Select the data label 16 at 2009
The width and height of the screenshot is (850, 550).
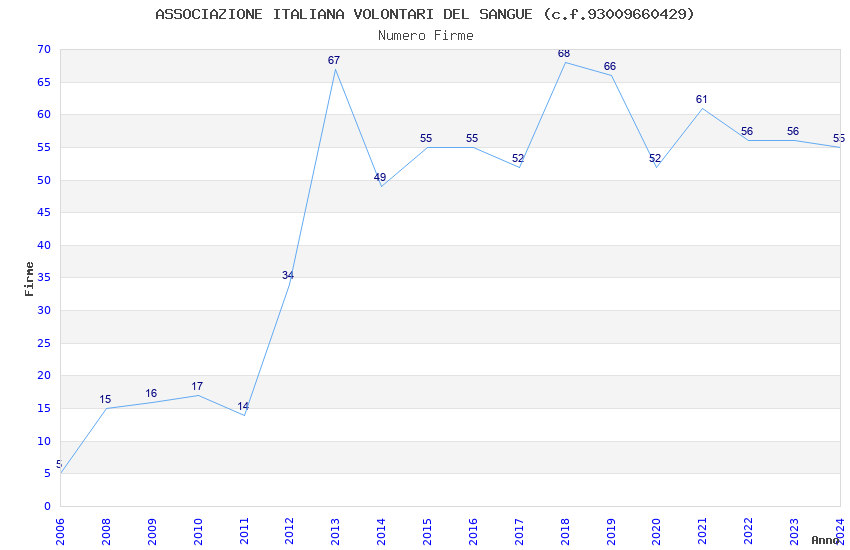[x=151, y=393]
